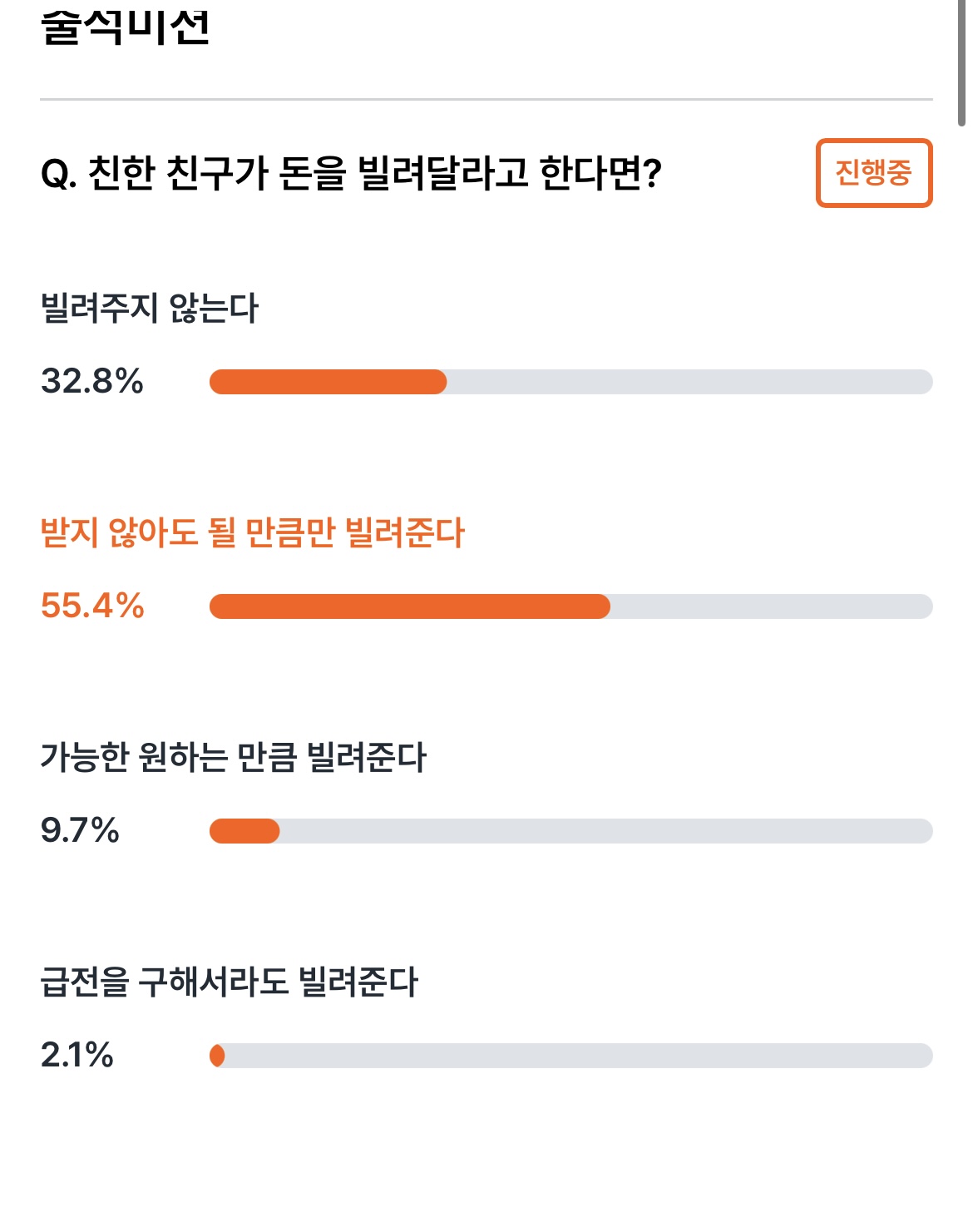Click the 9.7% result percentage
Viewport: 973px width, 1232px height.
[x=80, y=831]
